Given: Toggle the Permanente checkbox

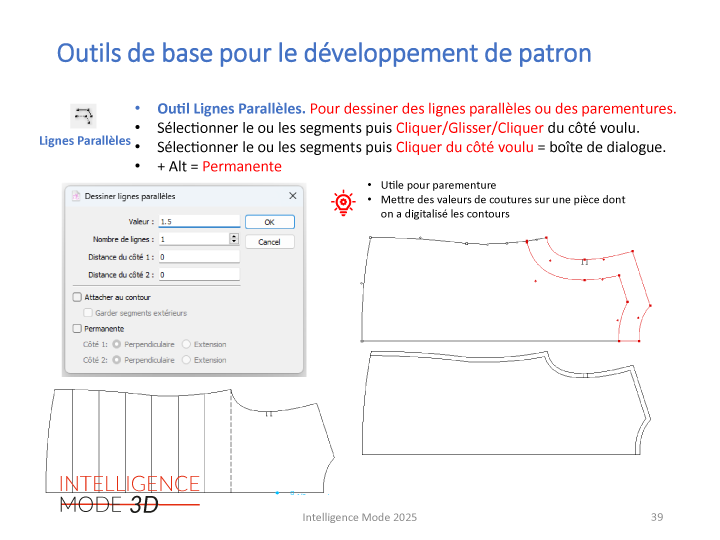Looking at the screenshot, I should coord(78,328).
